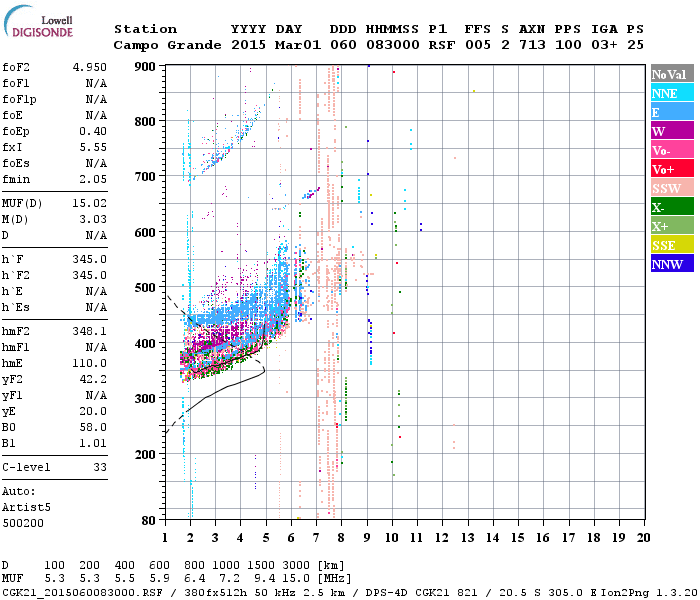
Task: Select the W purple legend swatch
Action: (x=672, y=131)
